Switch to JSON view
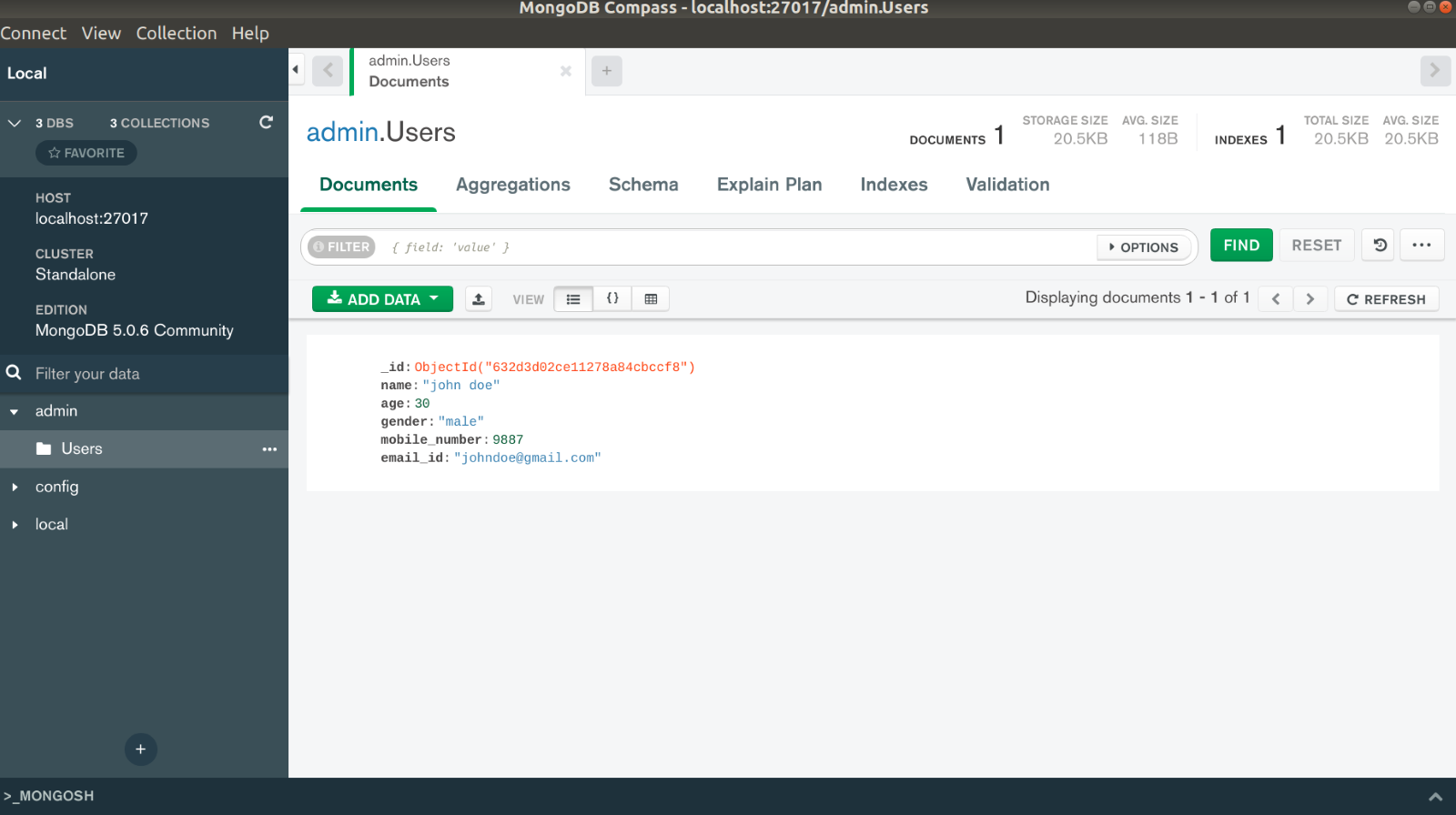 [612, 299]
